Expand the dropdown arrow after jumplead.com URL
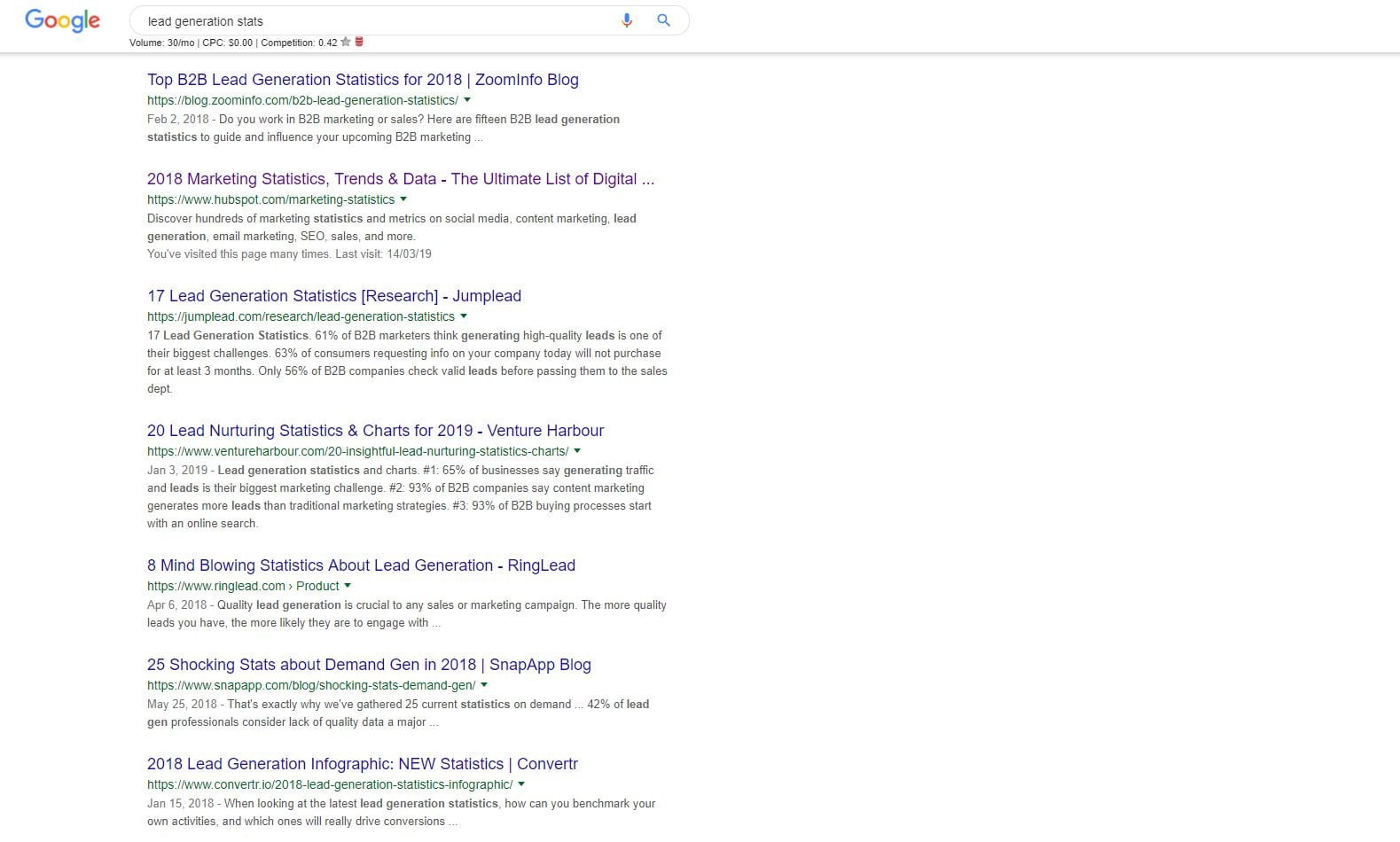The width and height of the screenshot is (1400, 842). coord(464,316)
